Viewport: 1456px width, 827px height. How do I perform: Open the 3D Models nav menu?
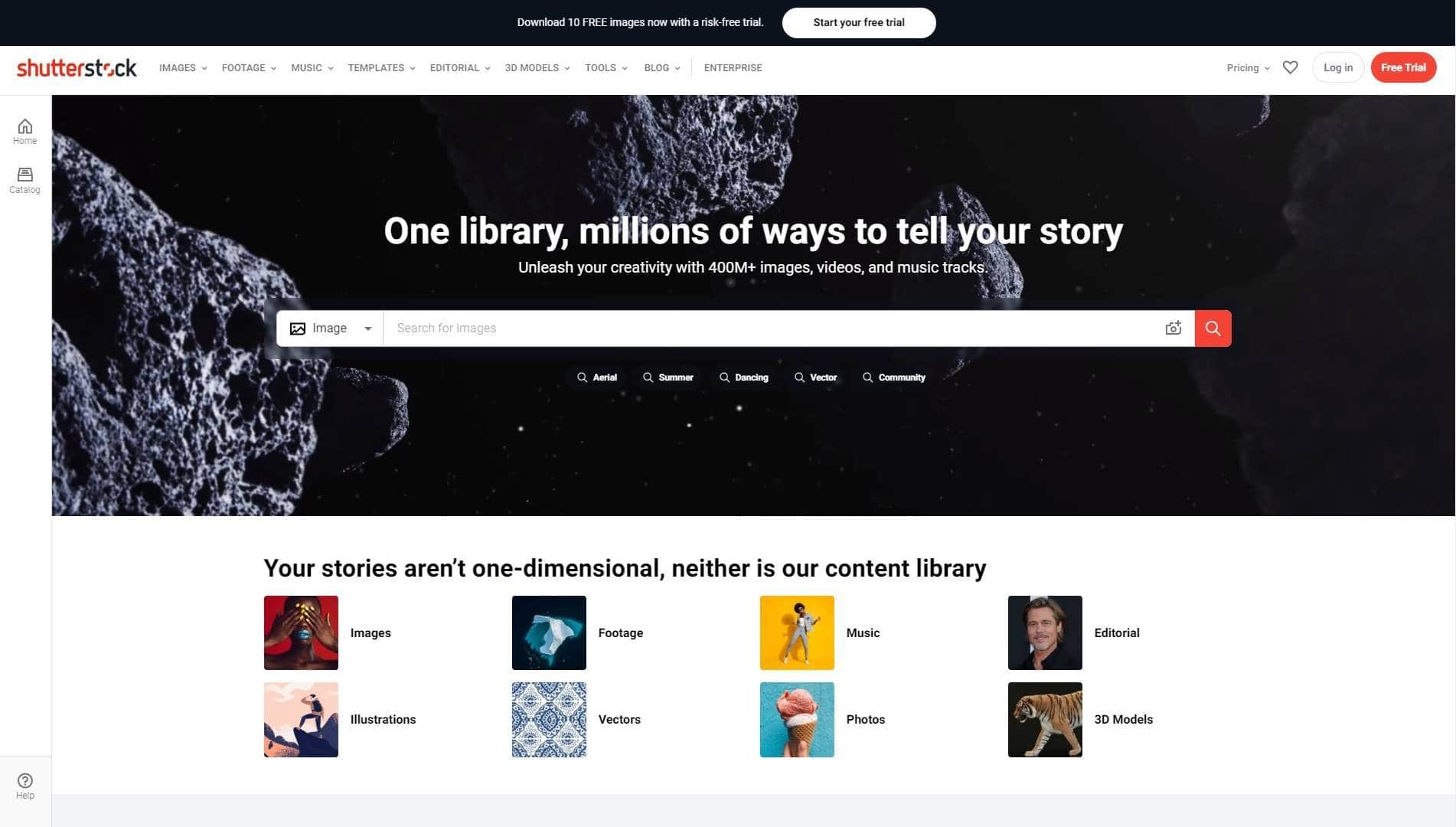click(537, 67)
